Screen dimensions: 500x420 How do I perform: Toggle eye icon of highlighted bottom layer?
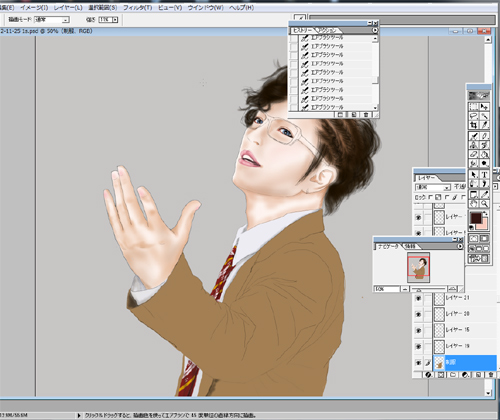coord(418,363)
